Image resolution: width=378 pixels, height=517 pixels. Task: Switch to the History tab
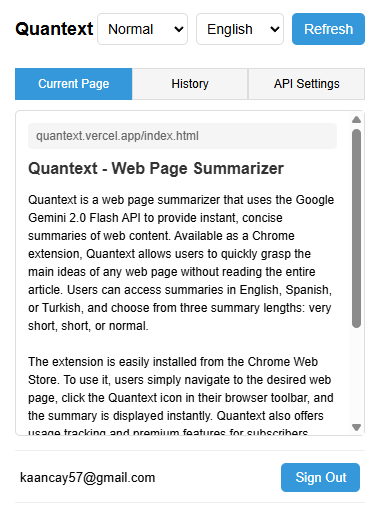(x=190, y=84)
